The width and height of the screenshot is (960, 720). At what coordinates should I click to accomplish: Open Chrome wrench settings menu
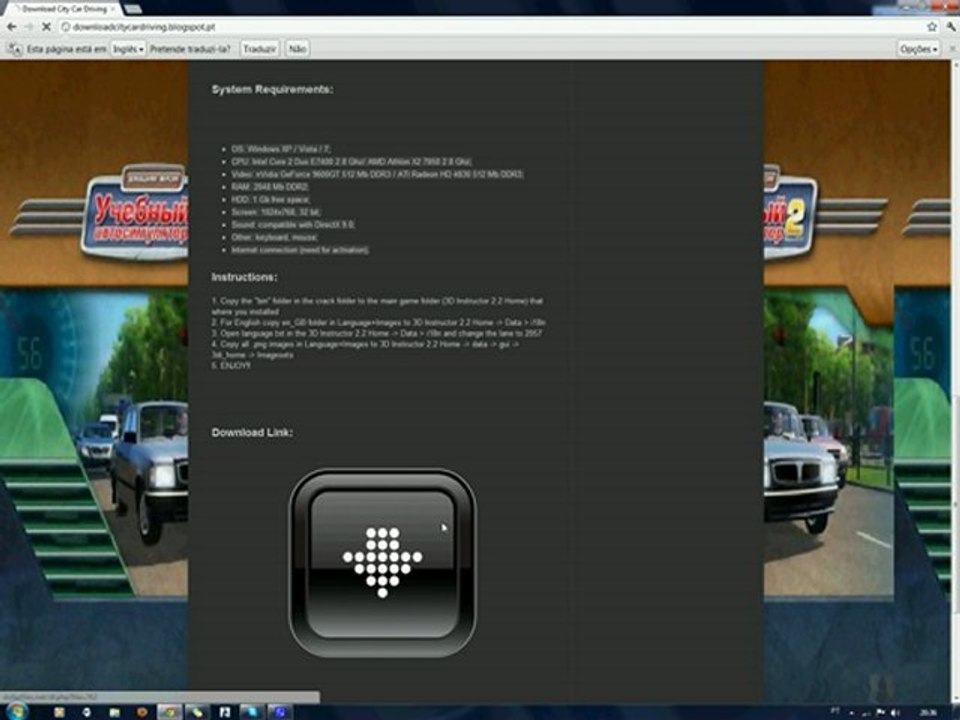click(x=952, y=27)
